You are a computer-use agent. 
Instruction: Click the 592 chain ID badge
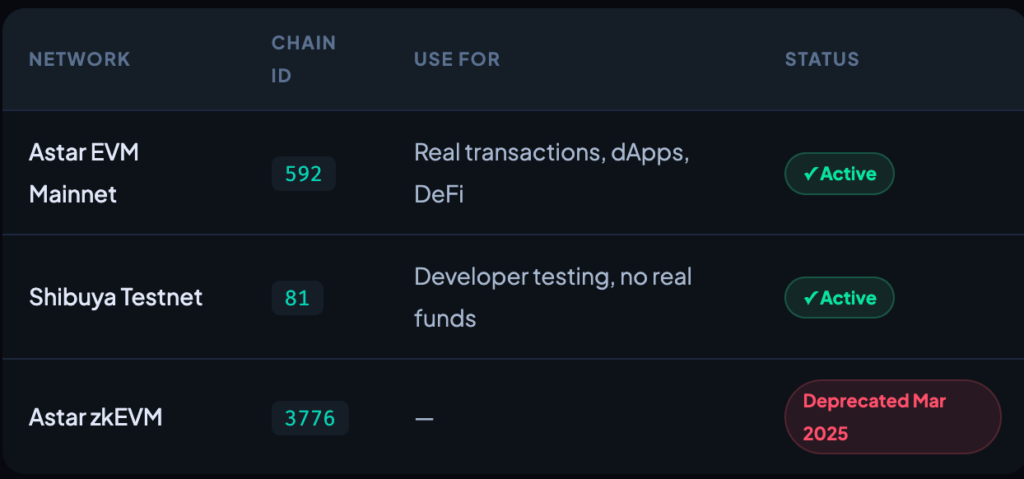click(303, 174)
